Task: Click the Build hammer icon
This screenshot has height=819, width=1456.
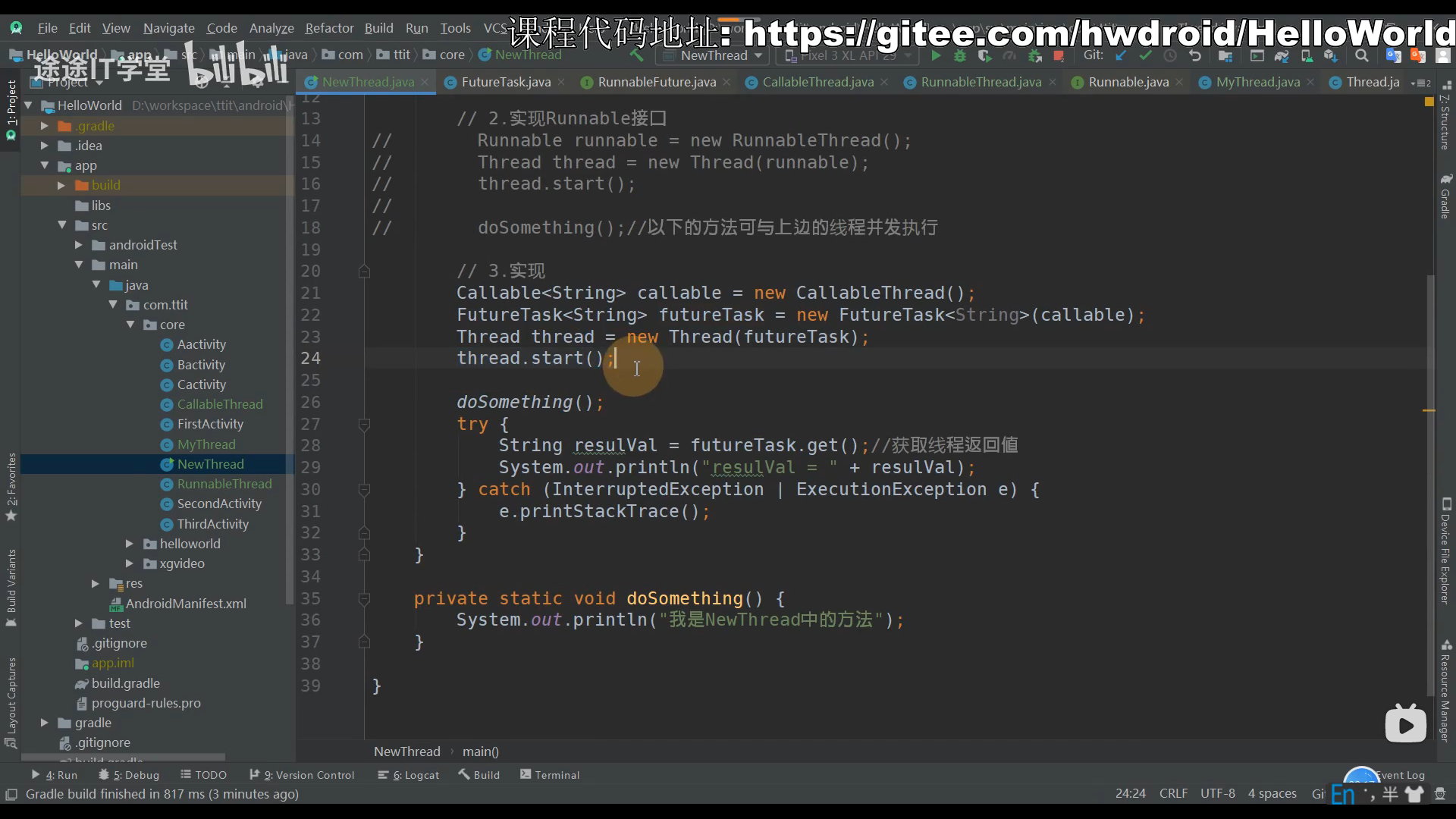Action: [636, 55]
